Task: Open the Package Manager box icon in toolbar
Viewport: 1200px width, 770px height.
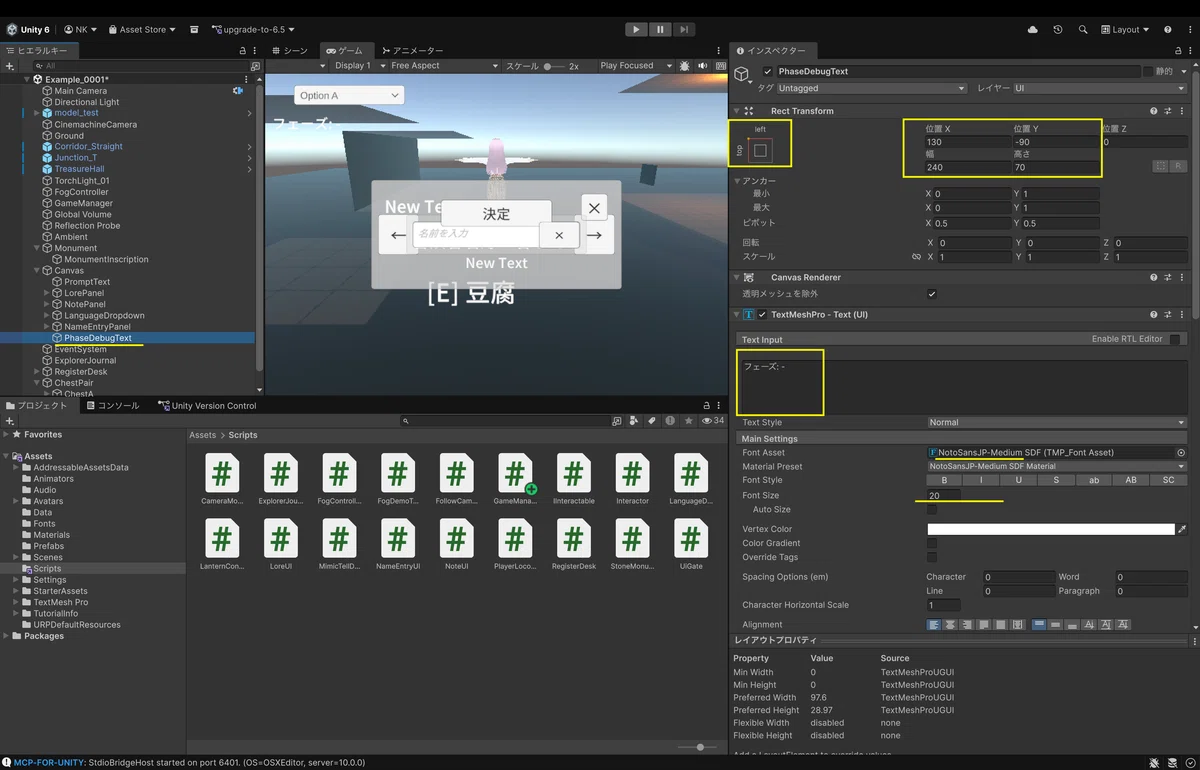Action: (x=194, y=30)
